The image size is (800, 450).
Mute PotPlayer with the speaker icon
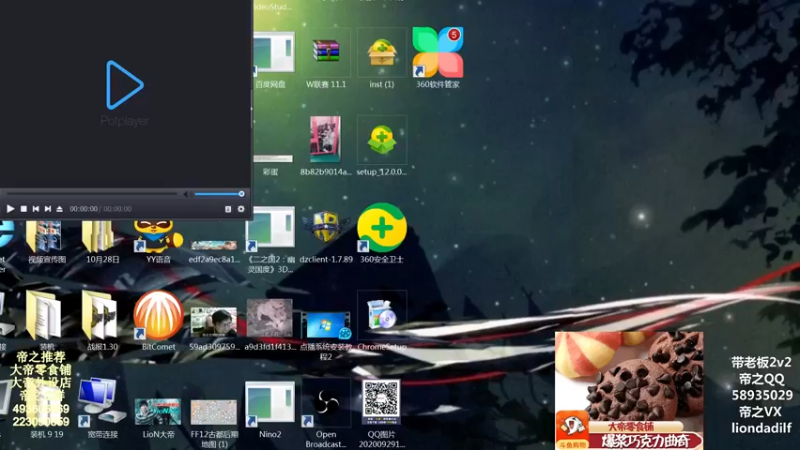tap(186, 194)
